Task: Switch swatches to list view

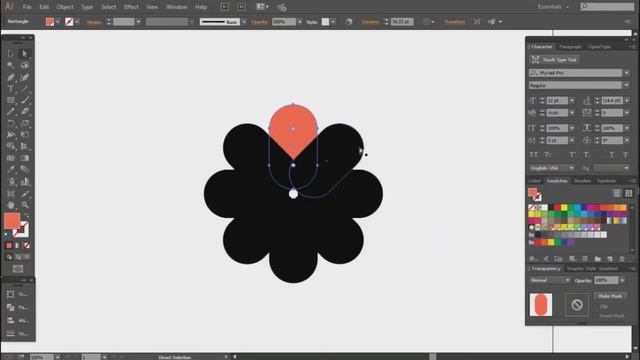Action: point(617,193)
